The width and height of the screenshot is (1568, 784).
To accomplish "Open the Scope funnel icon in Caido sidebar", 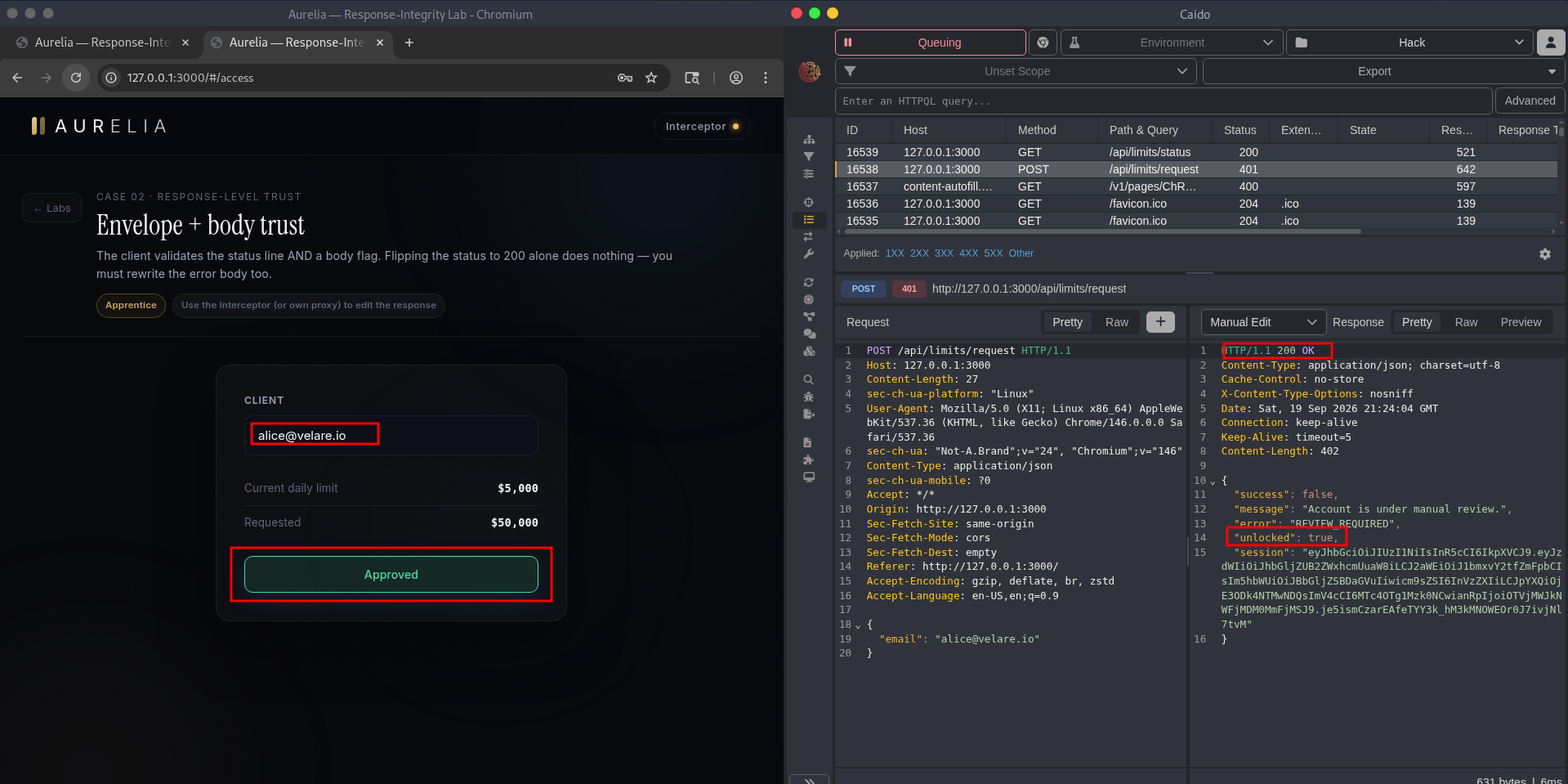I will pos(809,156).
